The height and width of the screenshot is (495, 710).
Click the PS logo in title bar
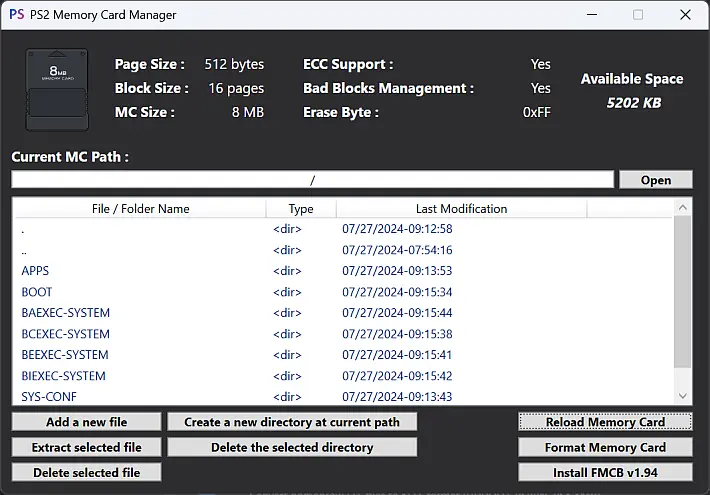tap(17, 14)
